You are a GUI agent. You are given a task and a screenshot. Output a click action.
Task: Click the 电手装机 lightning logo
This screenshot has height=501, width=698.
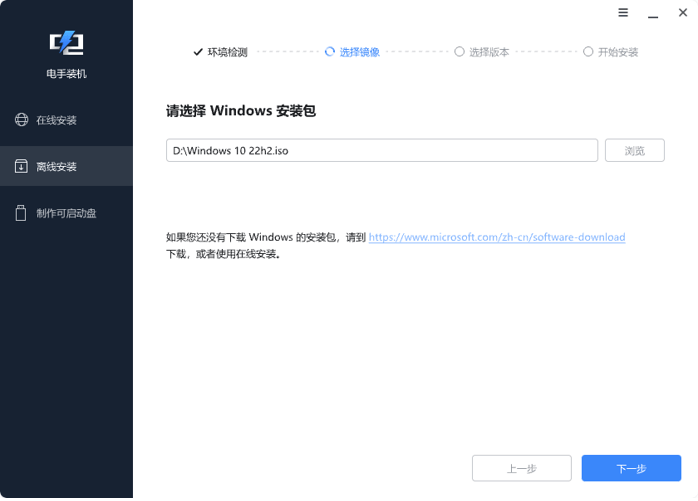pos(66,43)
